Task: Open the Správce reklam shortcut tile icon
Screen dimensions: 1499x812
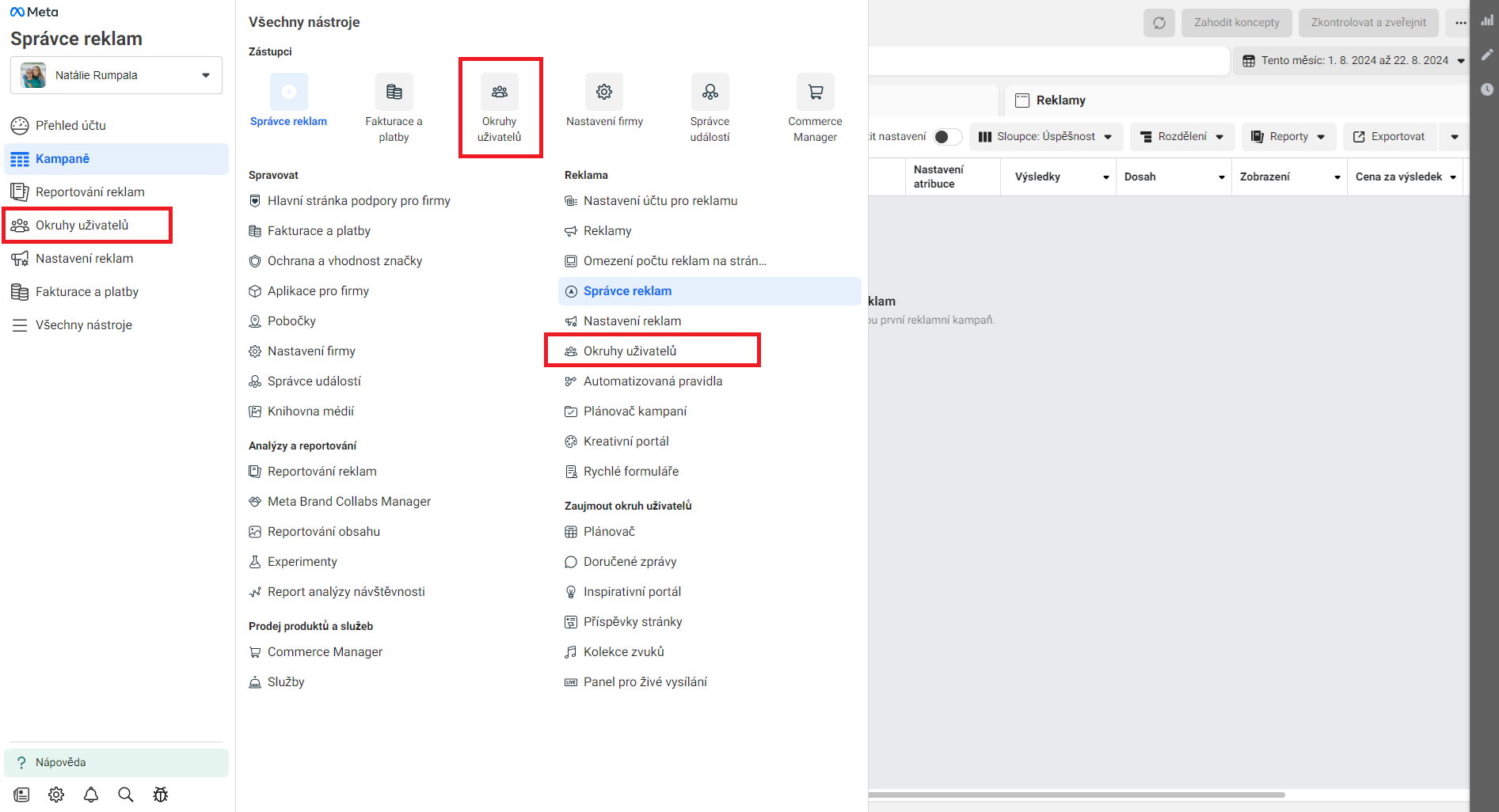Action: [289, 92]
